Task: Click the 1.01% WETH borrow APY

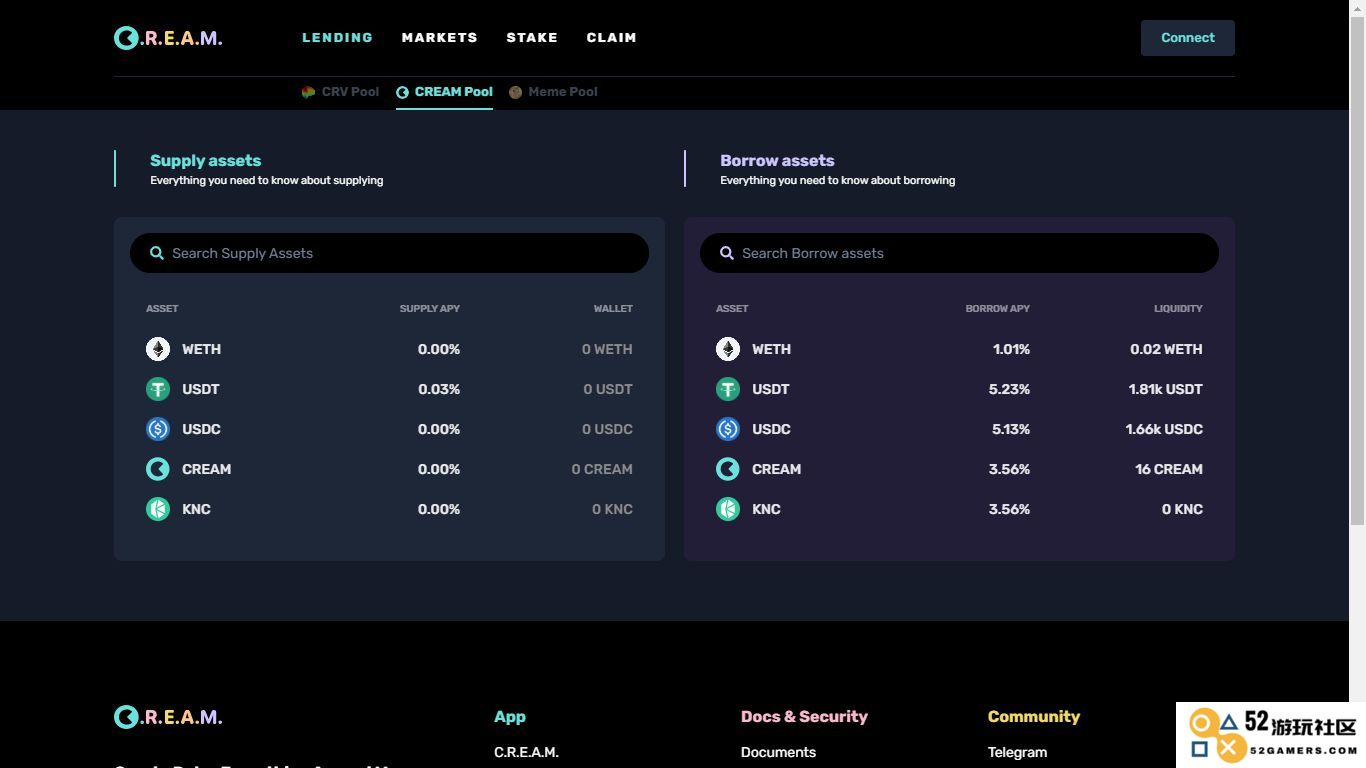Action: coord(1011,349)
